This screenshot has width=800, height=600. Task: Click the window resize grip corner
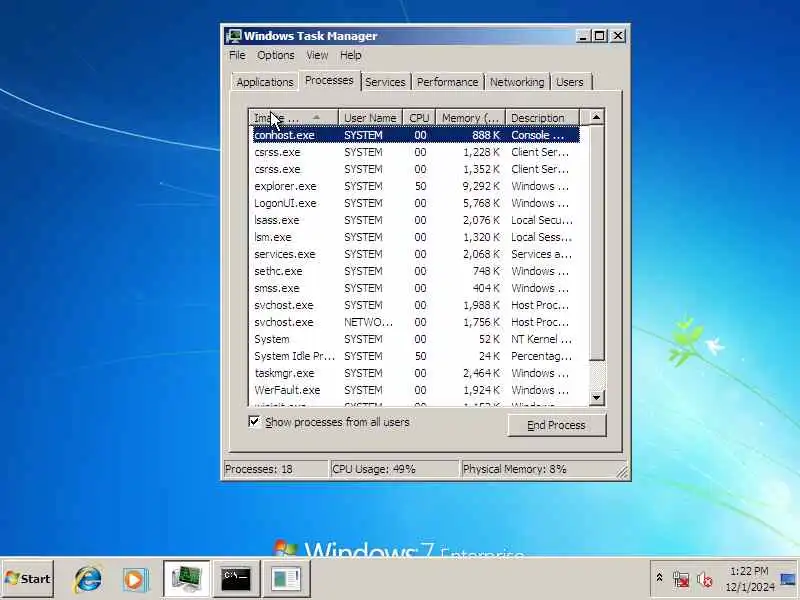pos(622,472)
